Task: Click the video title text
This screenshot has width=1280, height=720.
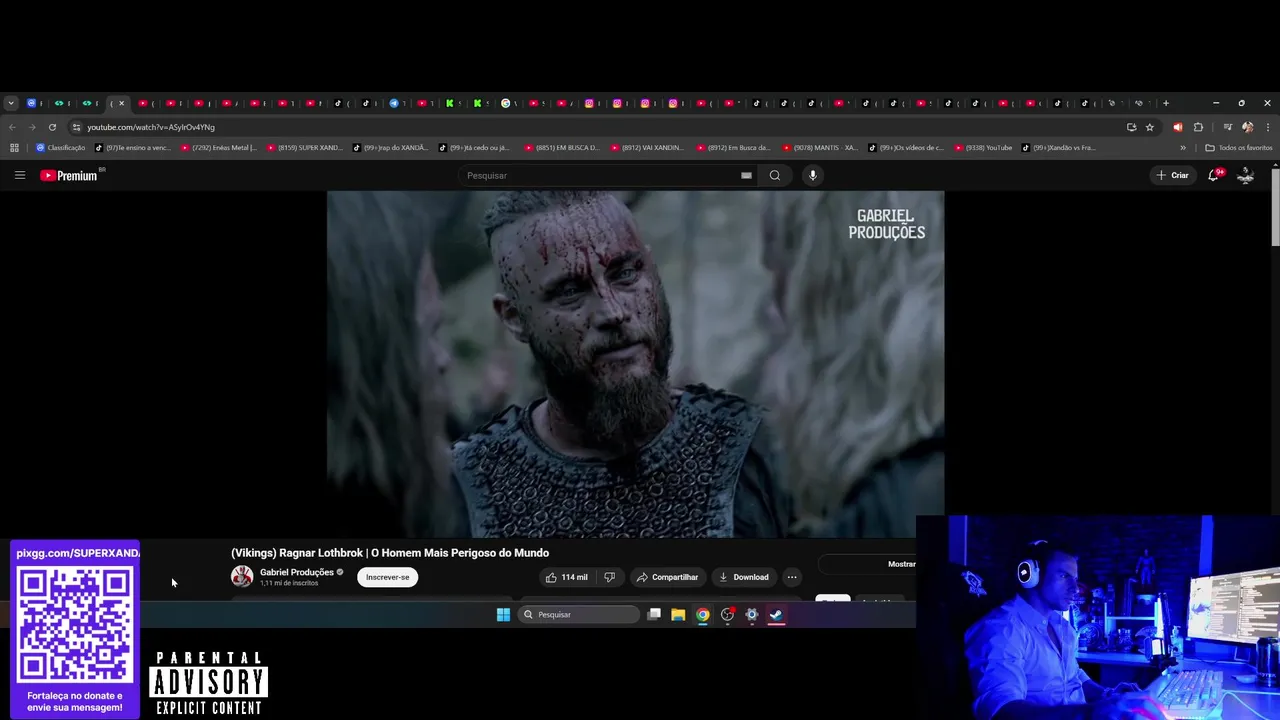Action: (x=390, y=553)
